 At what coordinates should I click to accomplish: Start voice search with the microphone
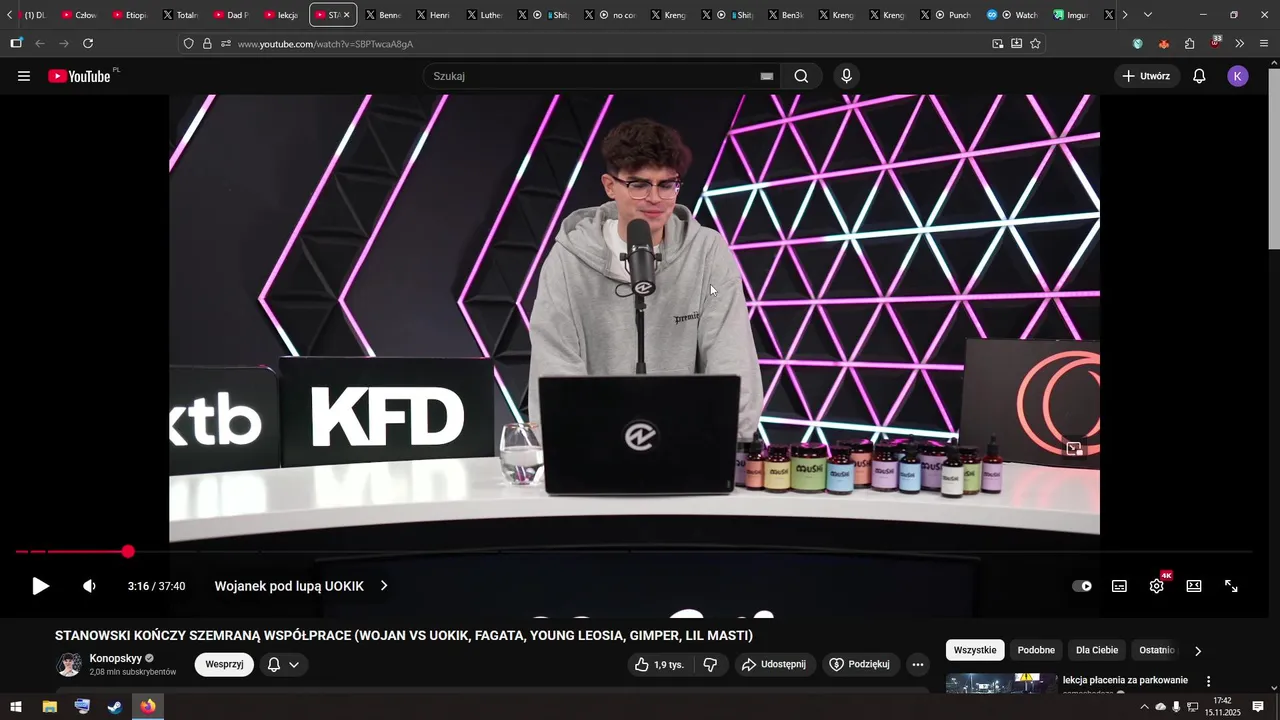click(847, 76)
